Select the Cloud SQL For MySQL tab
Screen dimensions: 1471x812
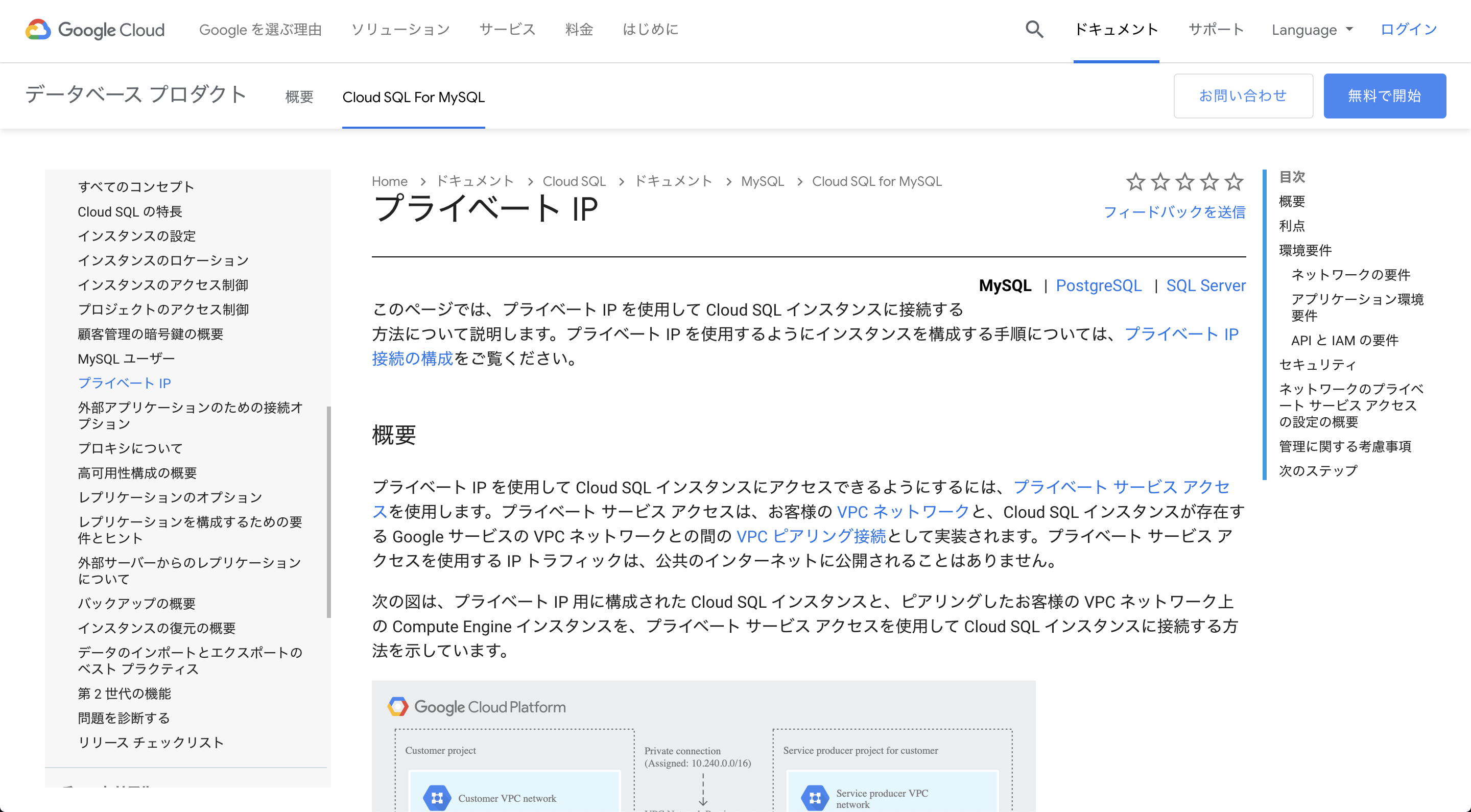pos(413,97)
